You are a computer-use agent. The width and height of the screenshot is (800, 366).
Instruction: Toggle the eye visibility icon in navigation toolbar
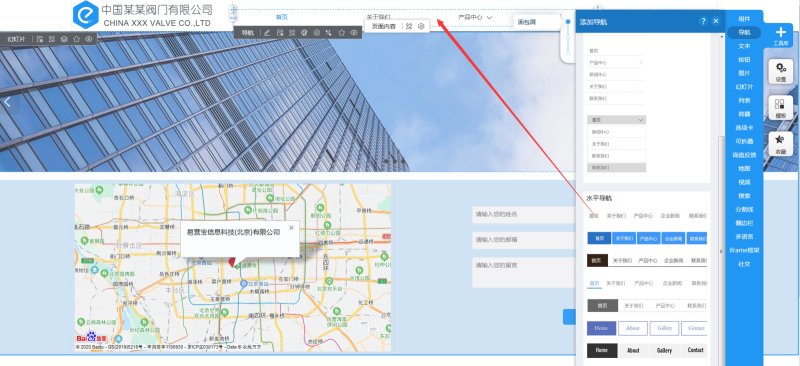(354, 33)
